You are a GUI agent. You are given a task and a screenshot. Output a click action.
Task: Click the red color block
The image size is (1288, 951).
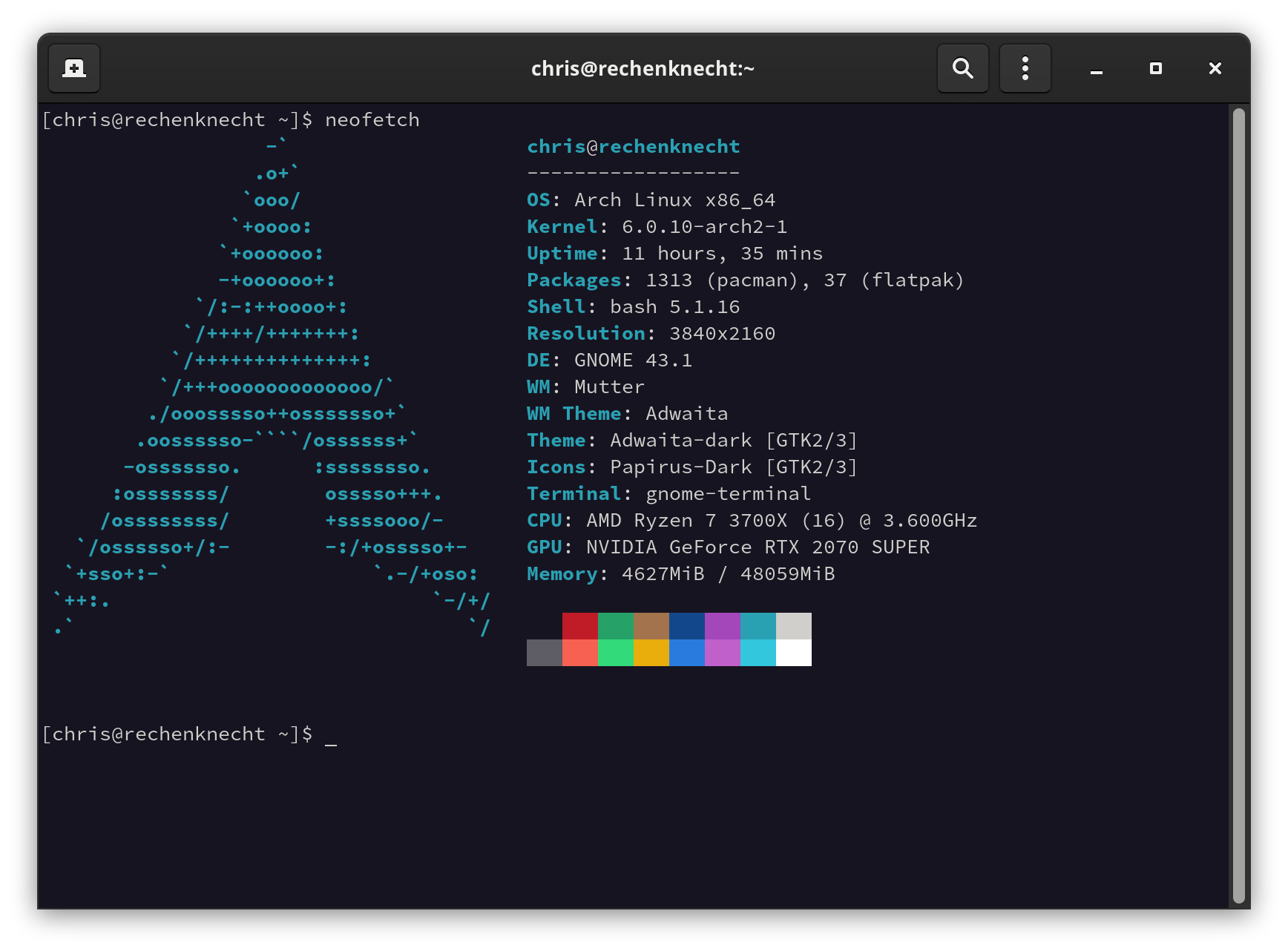pyautogui.click(x=580, y=626)
